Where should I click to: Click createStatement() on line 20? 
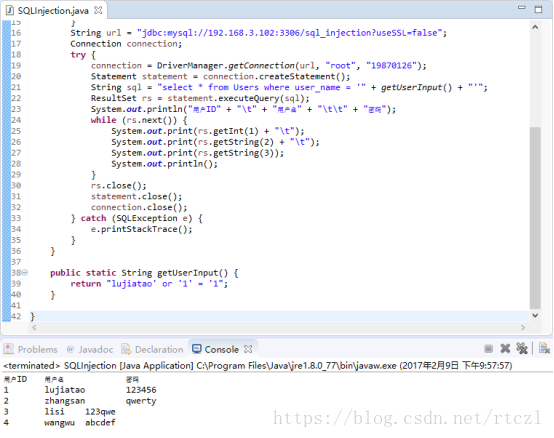(x=302, y=77)
